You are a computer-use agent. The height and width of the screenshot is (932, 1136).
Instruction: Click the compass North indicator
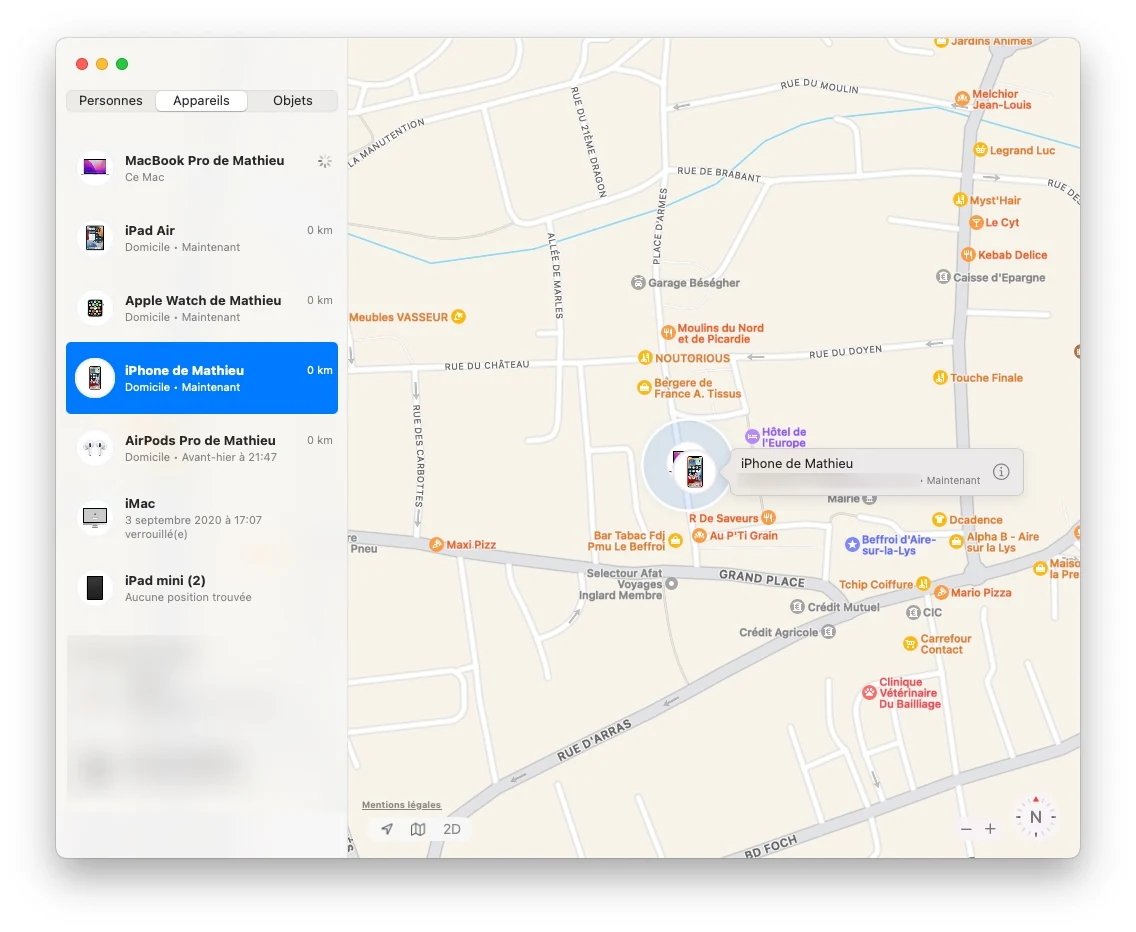click(1036, 817)
